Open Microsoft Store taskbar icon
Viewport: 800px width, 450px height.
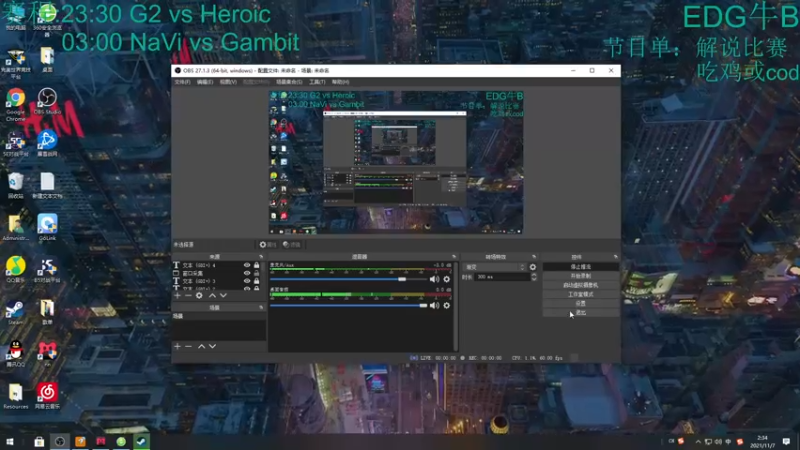click(39, 441)
